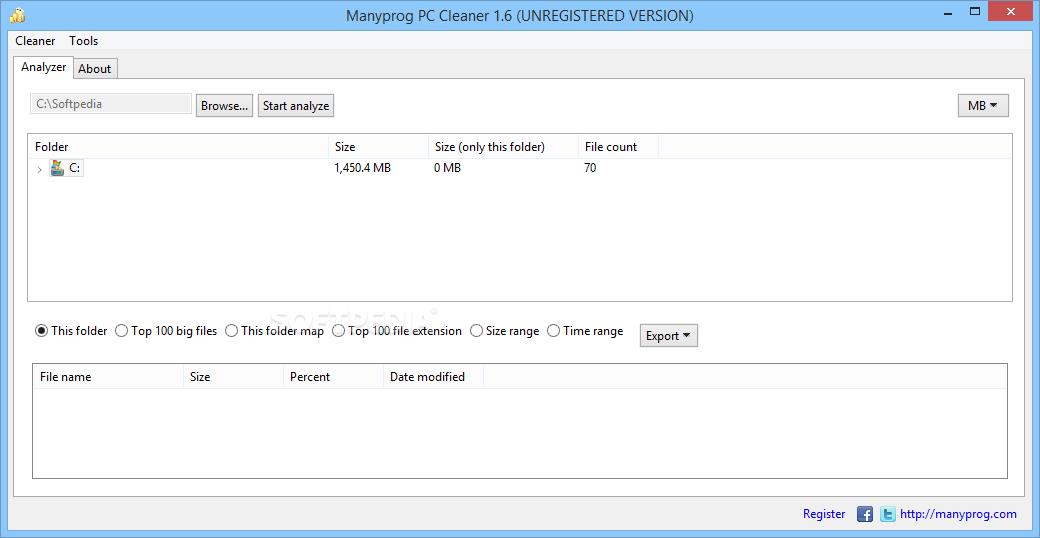Image resolution: width=1040 pixels, height=538 pixels.
Task: Maximize the PC Cleaner window
Action: tap(974, 11)
